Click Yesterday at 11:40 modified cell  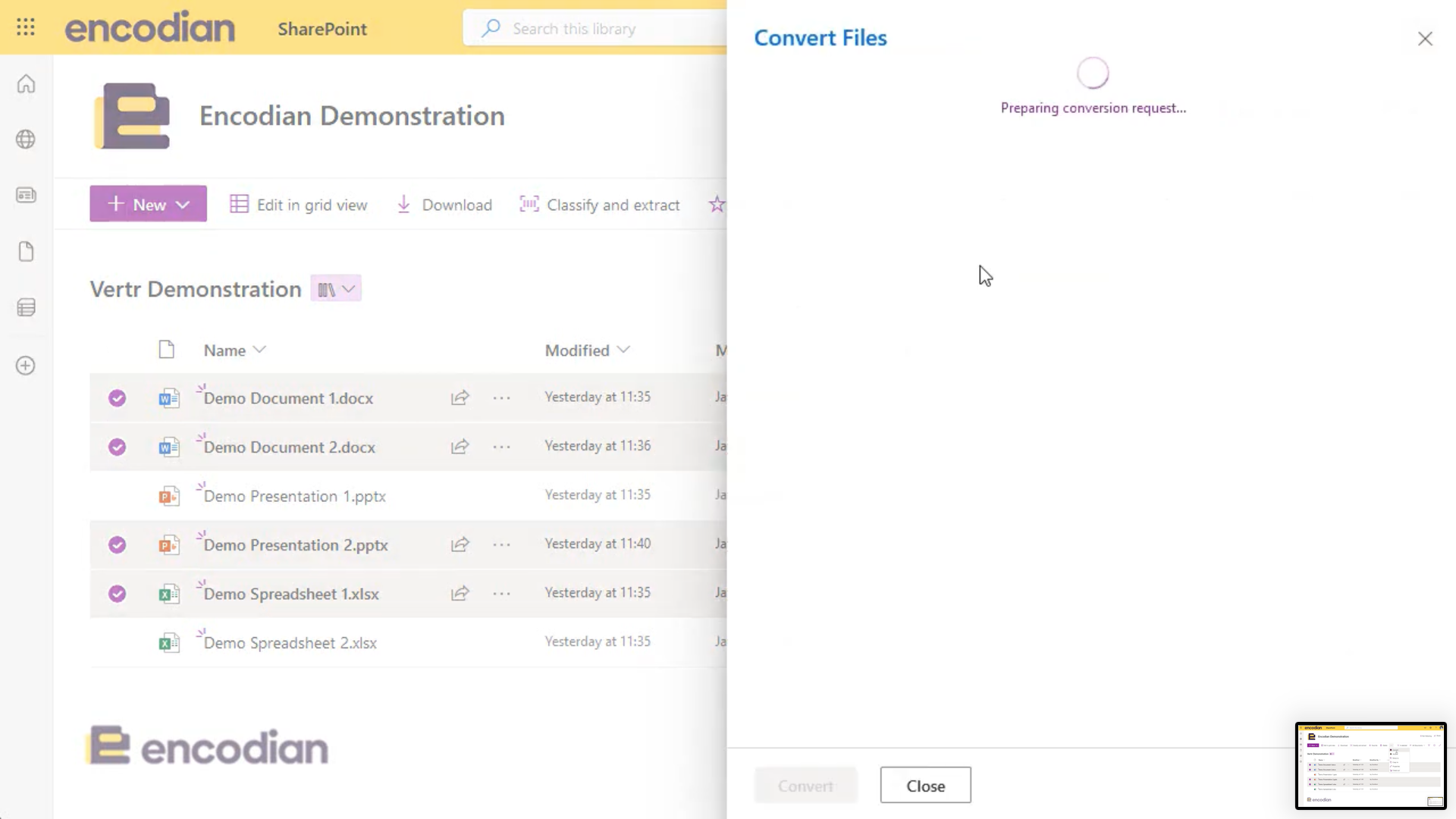[x=598, y=544]
